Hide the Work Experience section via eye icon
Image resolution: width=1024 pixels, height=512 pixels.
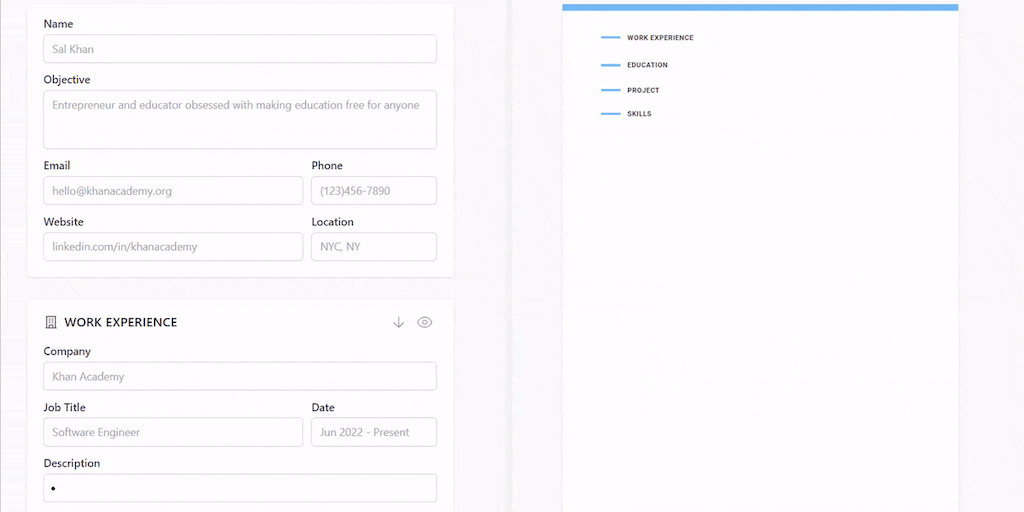click(x=425, y=322)
